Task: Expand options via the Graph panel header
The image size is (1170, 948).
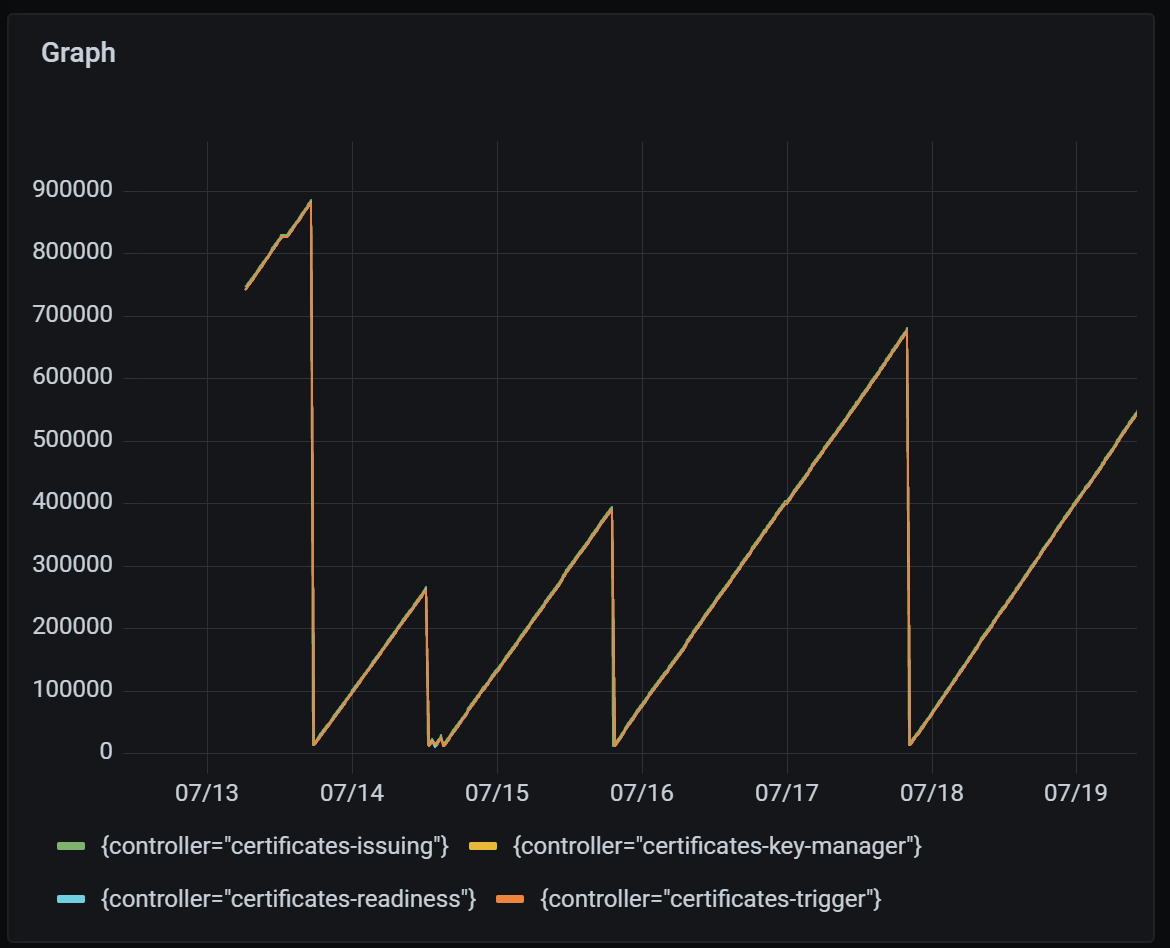Action: [80, 53]
